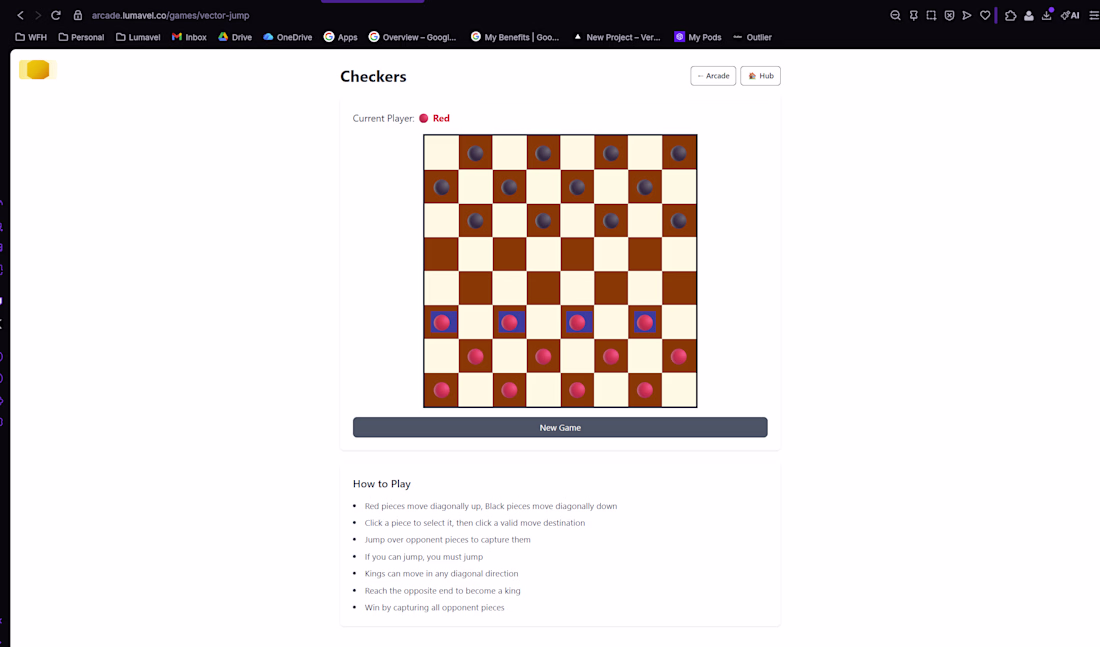This screenshot has width=1100, height=647.
Task: Click black piece in third row, fourth column
Action: [543, 221]
